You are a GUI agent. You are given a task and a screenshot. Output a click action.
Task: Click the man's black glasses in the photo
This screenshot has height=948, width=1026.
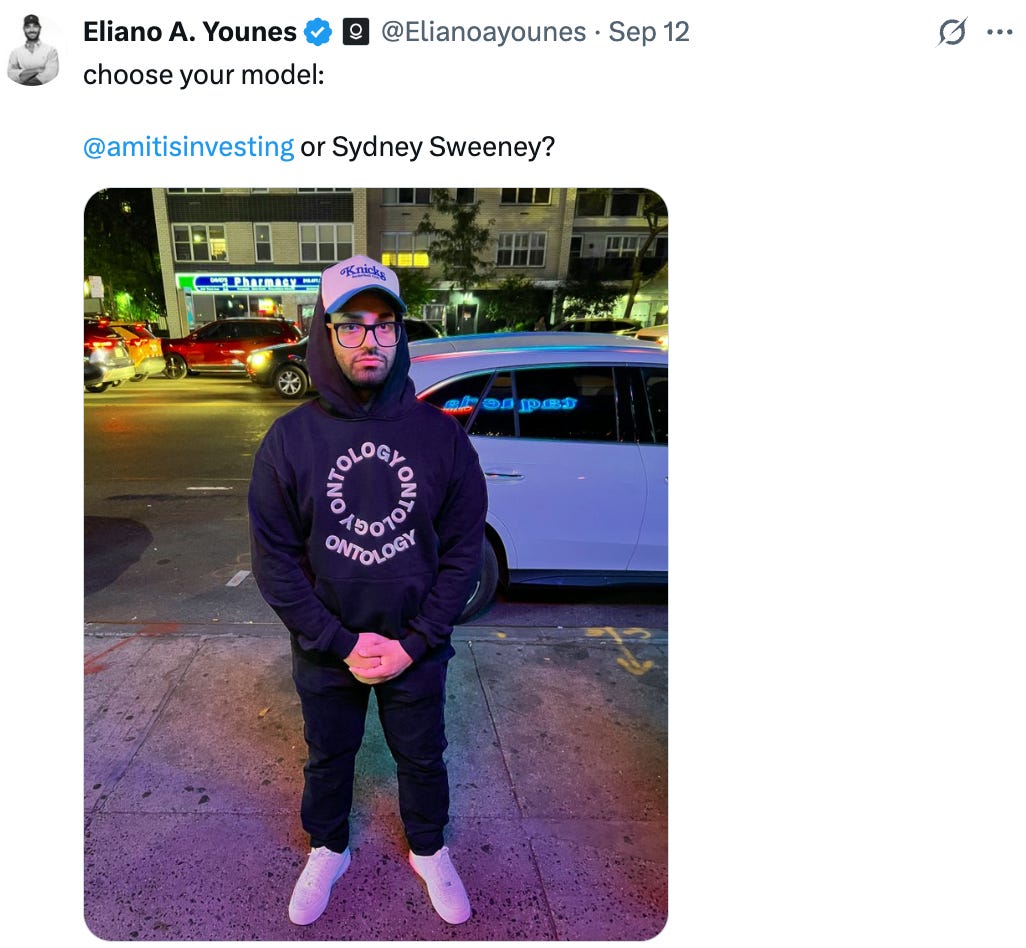pyautogui.click(x=364, y=334)
